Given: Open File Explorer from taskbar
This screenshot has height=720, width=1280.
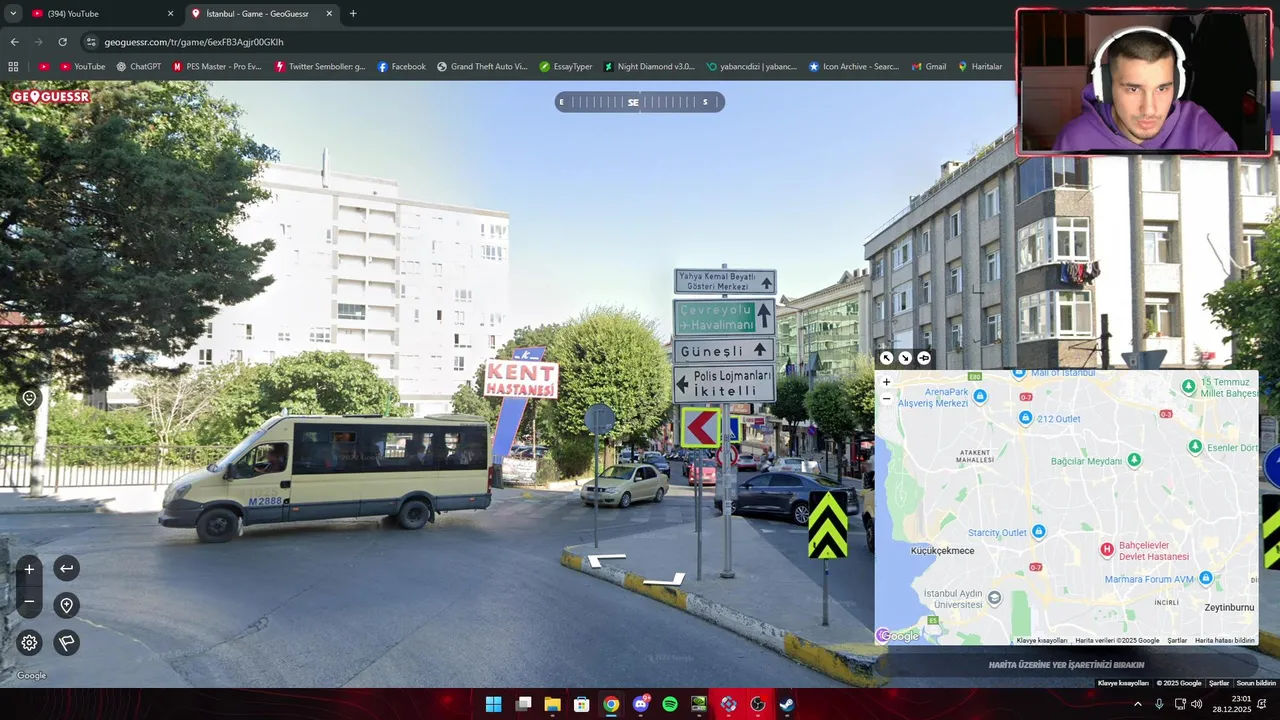Looking at the screenshot, I should (552, 704).
